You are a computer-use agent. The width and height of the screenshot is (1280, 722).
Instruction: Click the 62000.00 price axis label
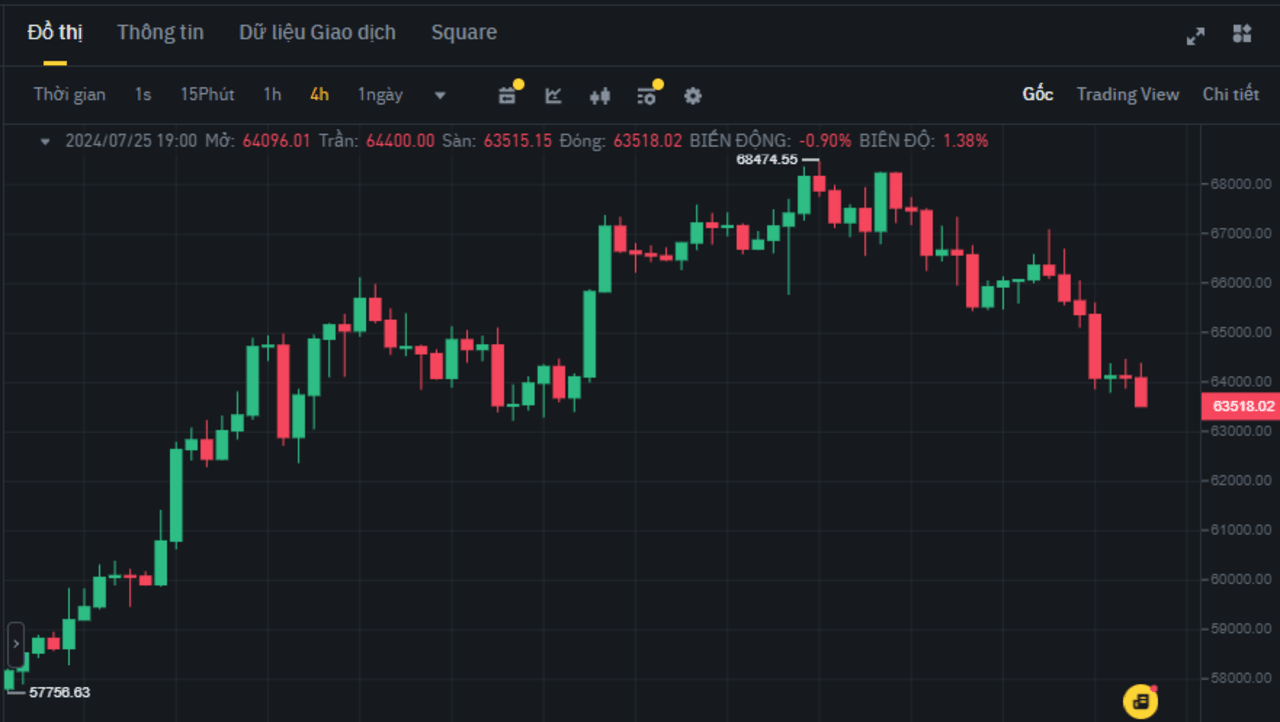click(x=1243, y=480)
